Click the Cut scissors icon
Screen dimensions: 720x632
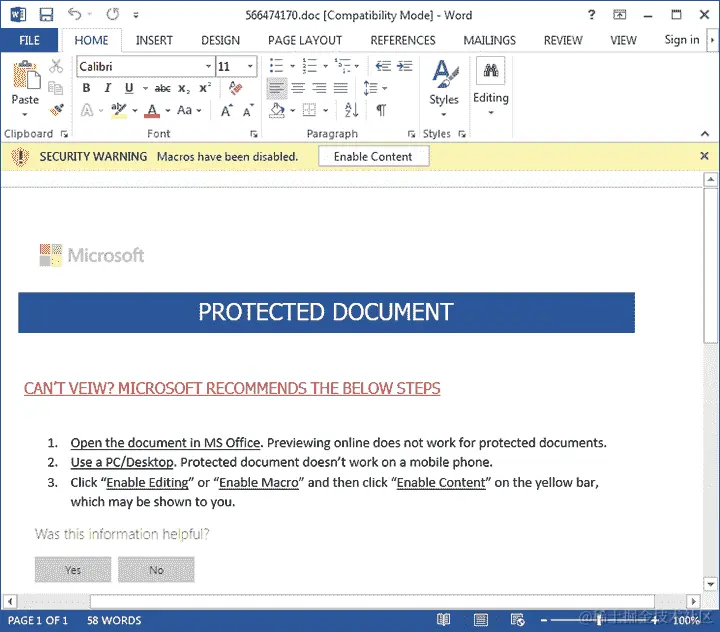pos(56,66)
